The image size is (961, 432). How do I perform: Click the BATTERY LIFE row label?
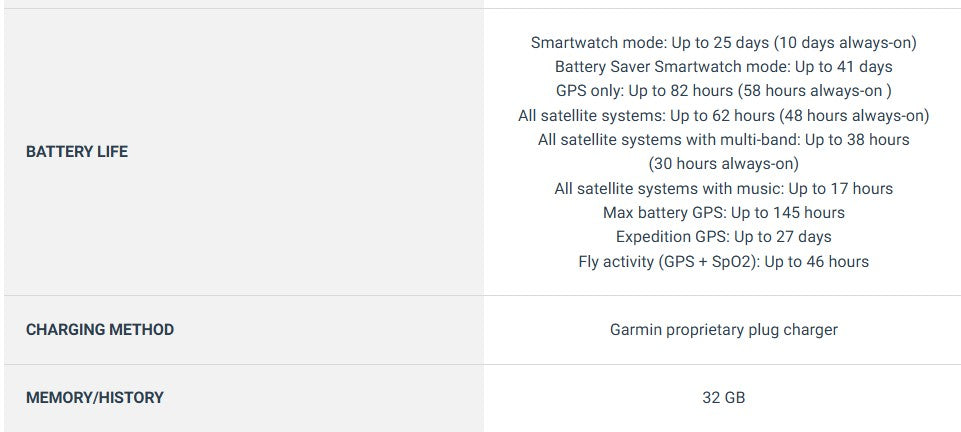[x=77, y=153]
